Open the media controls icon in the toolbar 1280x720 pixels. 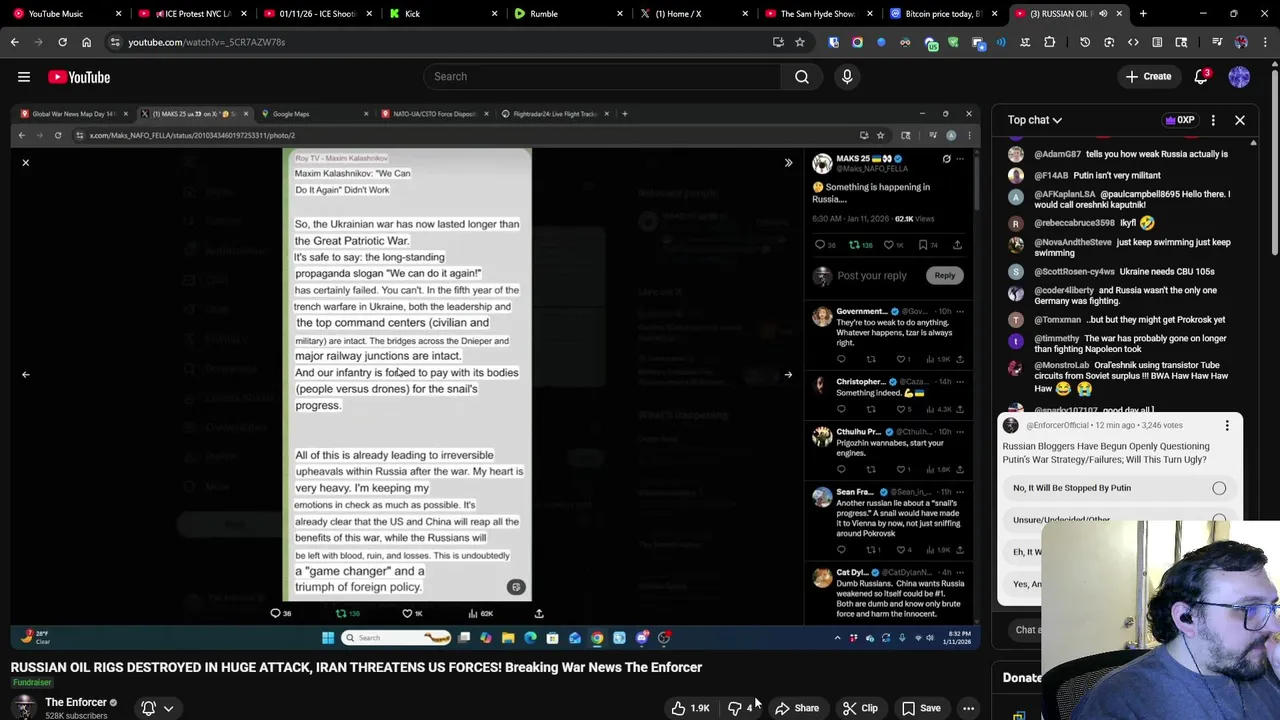click(x=1217, y=42)
